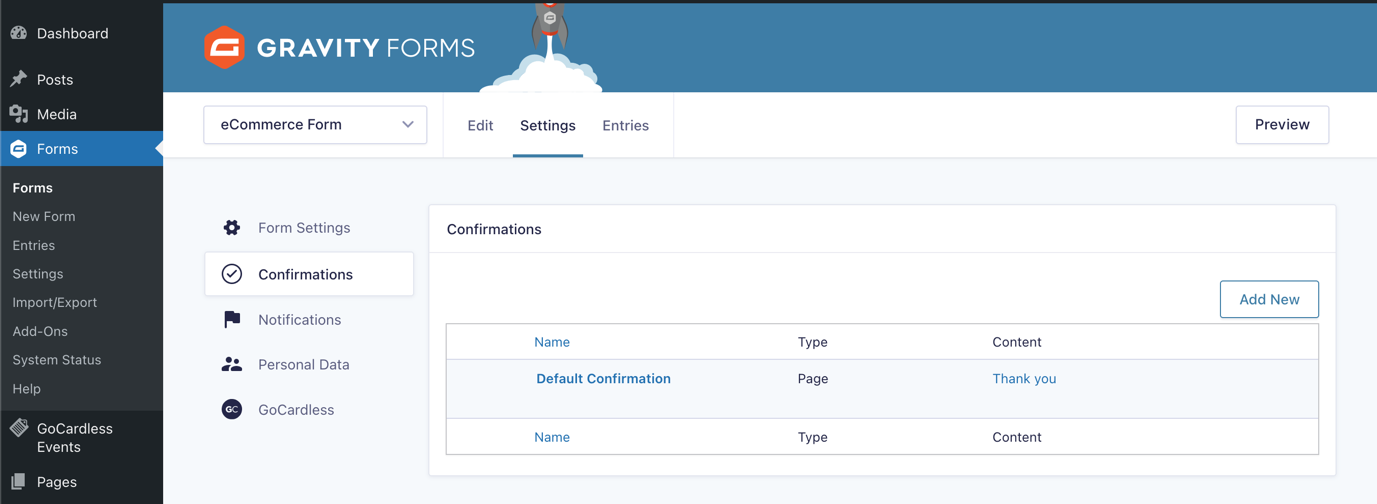Click the Posts pushpin icon
This screenshot has height=504, width=1377.
19,79
